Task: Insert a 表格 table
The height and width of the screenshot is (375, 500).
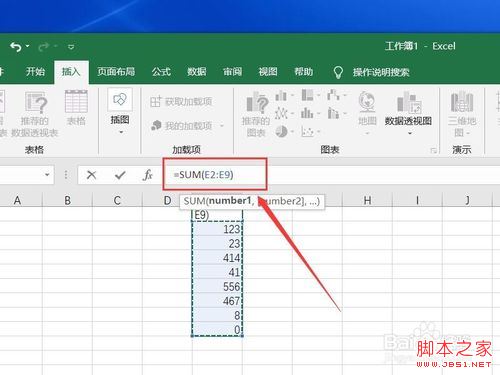Action: tap(76, 108)
